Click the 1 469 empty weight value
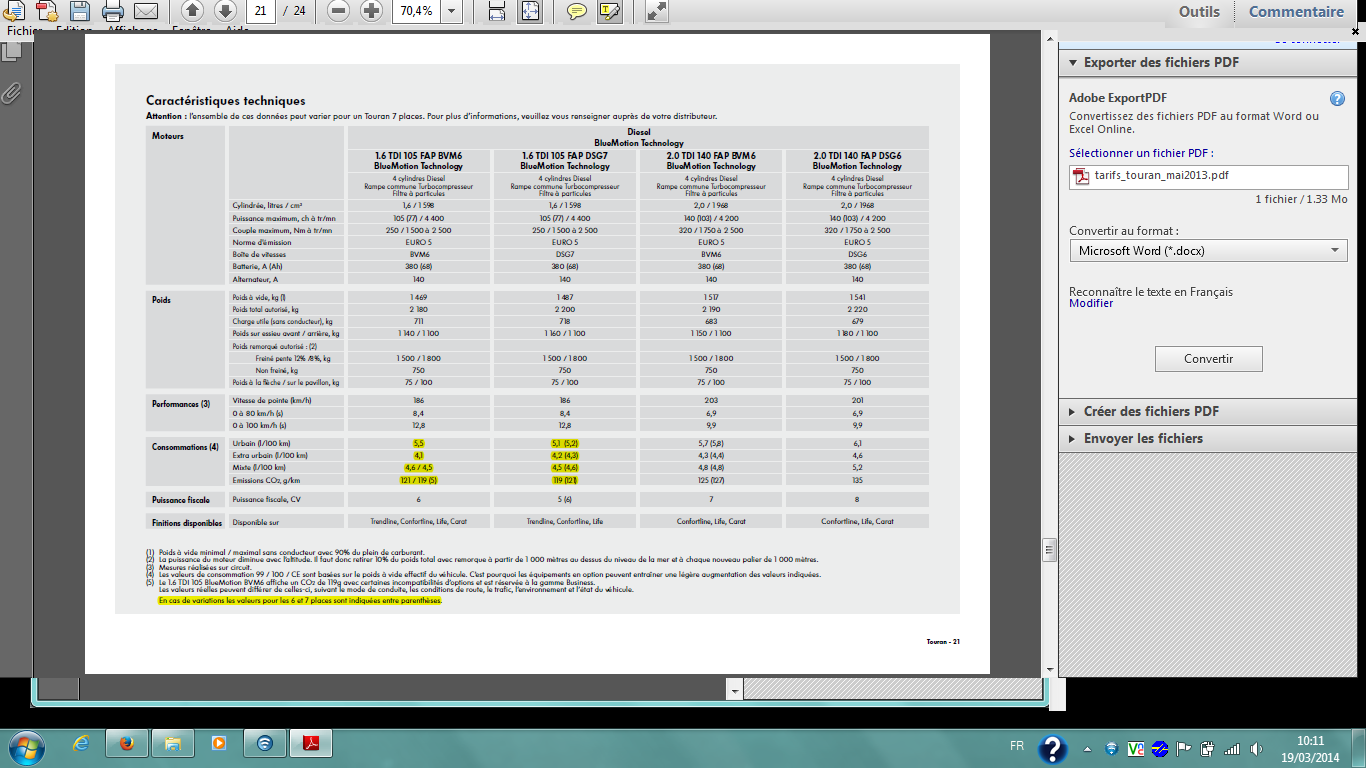Image resolution: width=1366 pixels, height=768 pixels. (x=418, y=297)
